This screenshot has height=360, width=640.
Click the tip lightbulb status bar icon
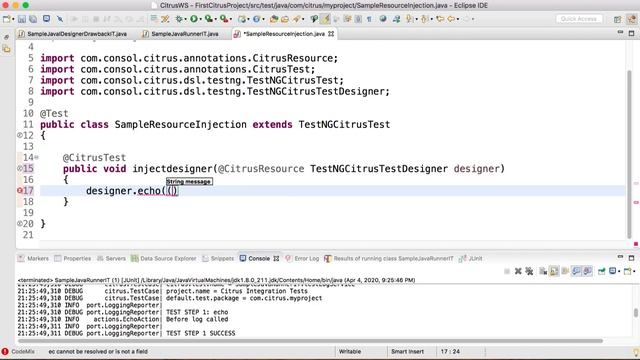click(636, 351)
